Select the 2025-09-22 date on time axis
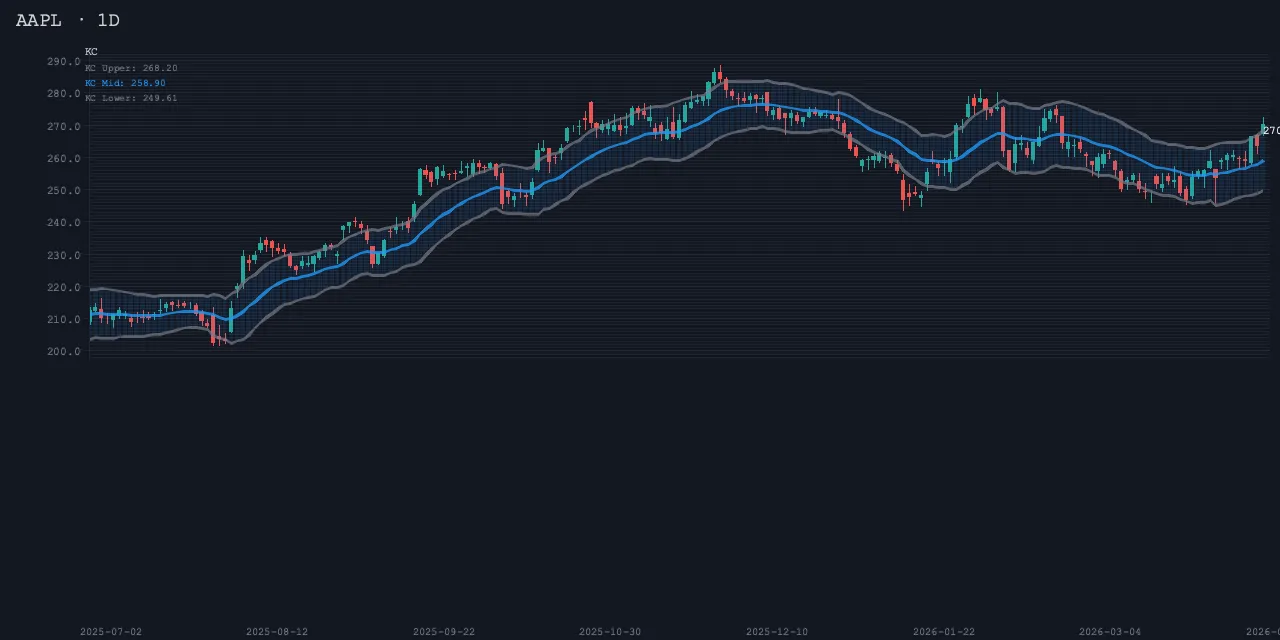 [444, 632]
